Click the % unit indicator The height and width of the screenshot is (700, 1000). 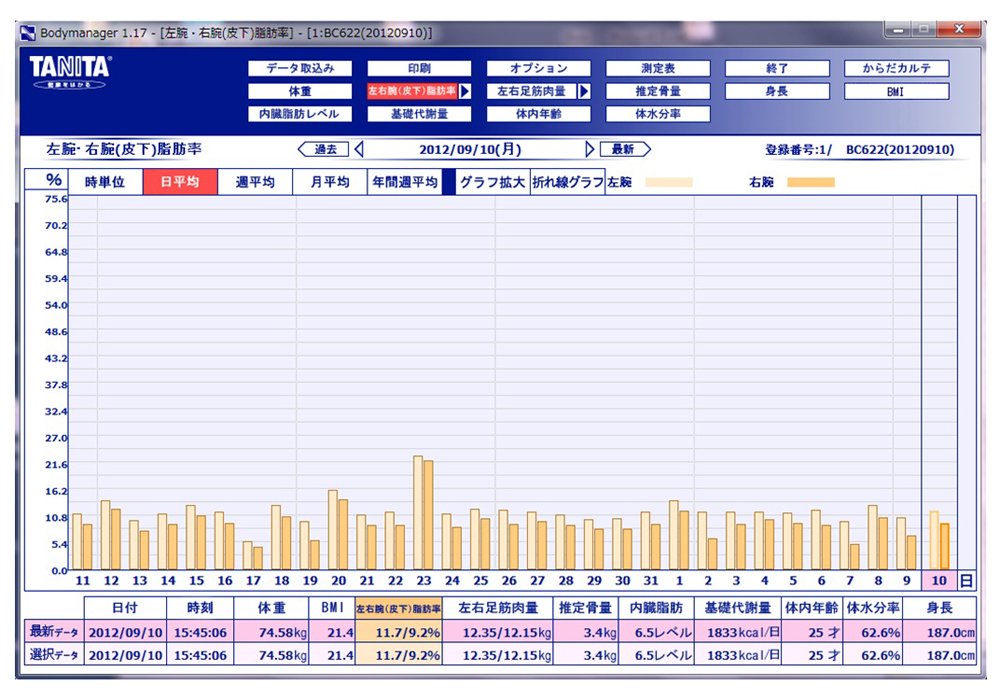click(54, 181)
